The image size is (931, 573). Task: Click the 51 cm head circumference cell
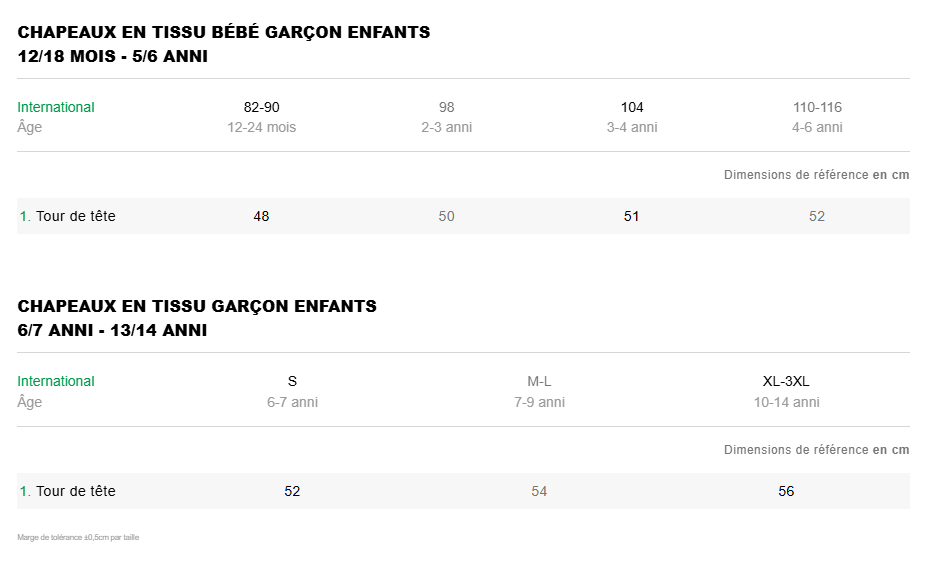[x=632, y=216]
